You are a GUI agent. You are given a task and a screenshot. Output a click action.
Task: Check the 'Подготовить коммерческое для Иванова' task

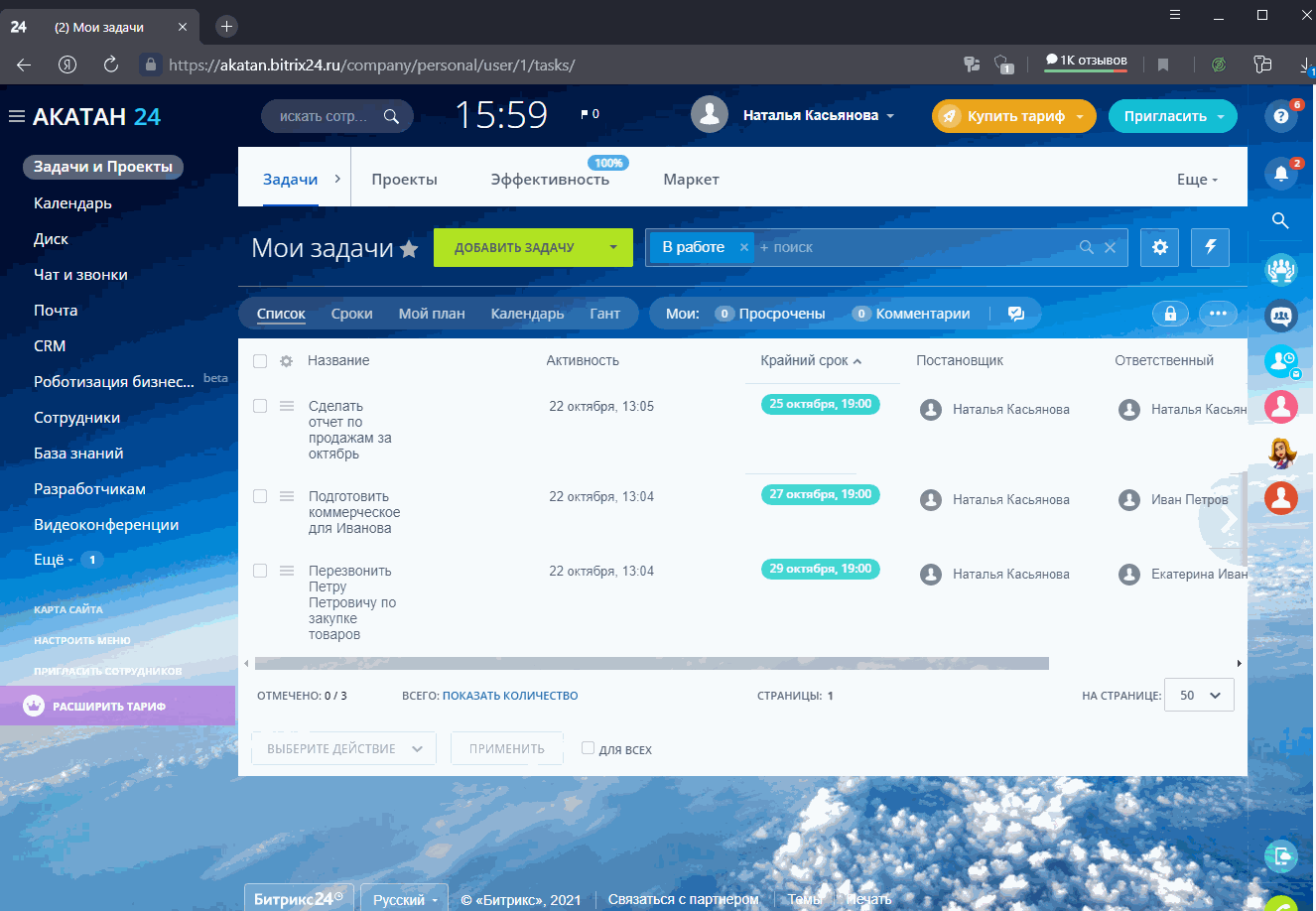point(260,496)
